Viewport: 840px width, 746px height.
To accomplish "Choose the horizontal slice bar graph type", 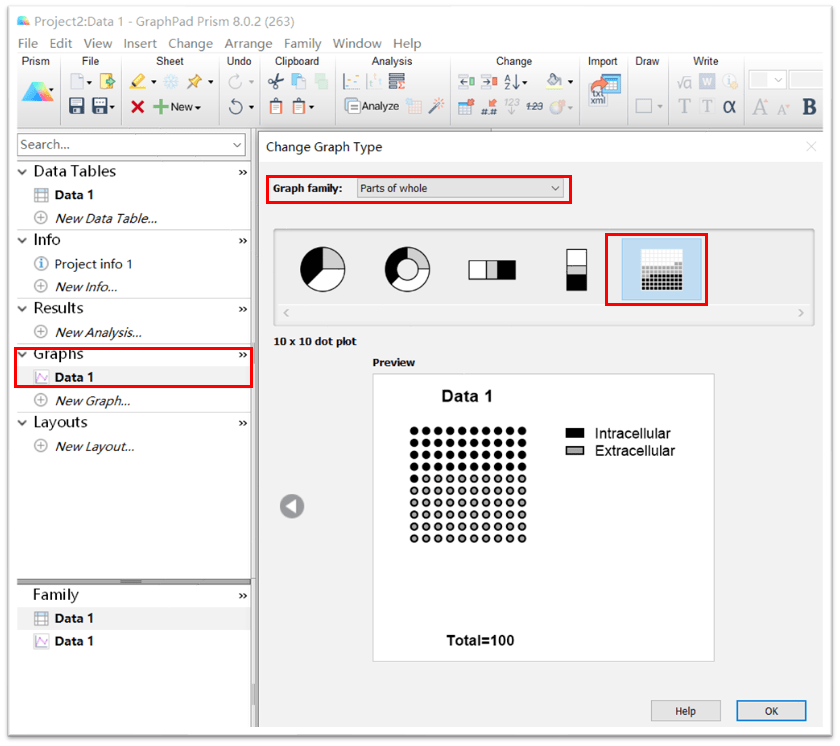I will click(x=492, y=270).
